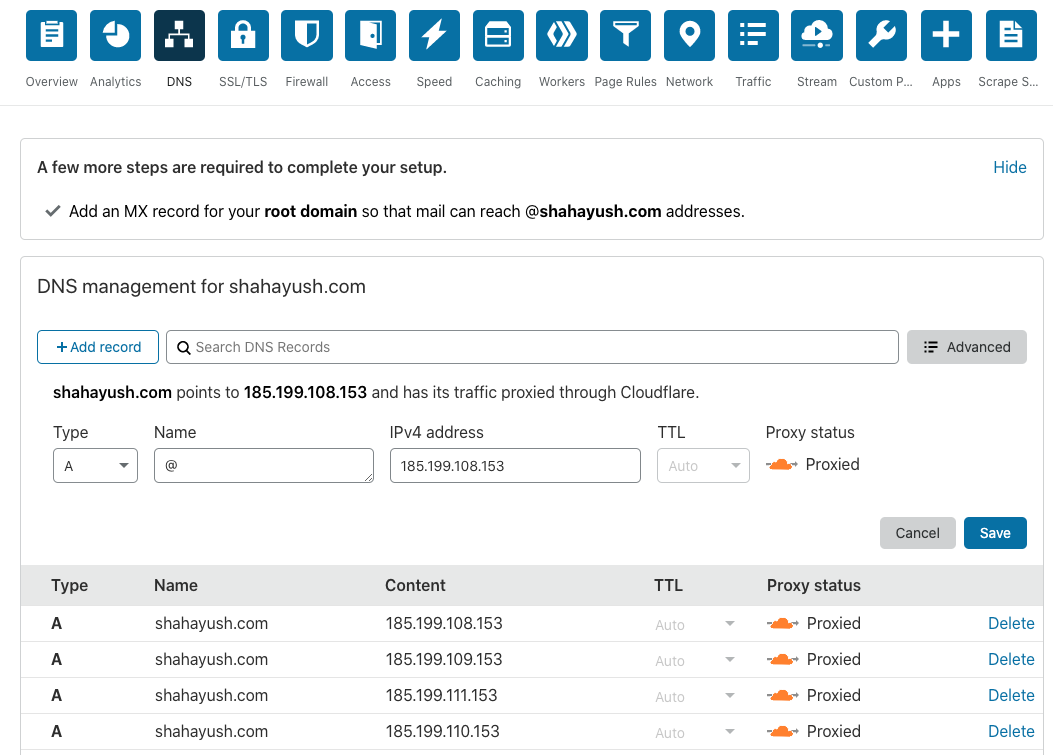Open TTL dropdown for 185.199.110.153 record
Viewport: 1053px width, 755px height.
(695, 732)
